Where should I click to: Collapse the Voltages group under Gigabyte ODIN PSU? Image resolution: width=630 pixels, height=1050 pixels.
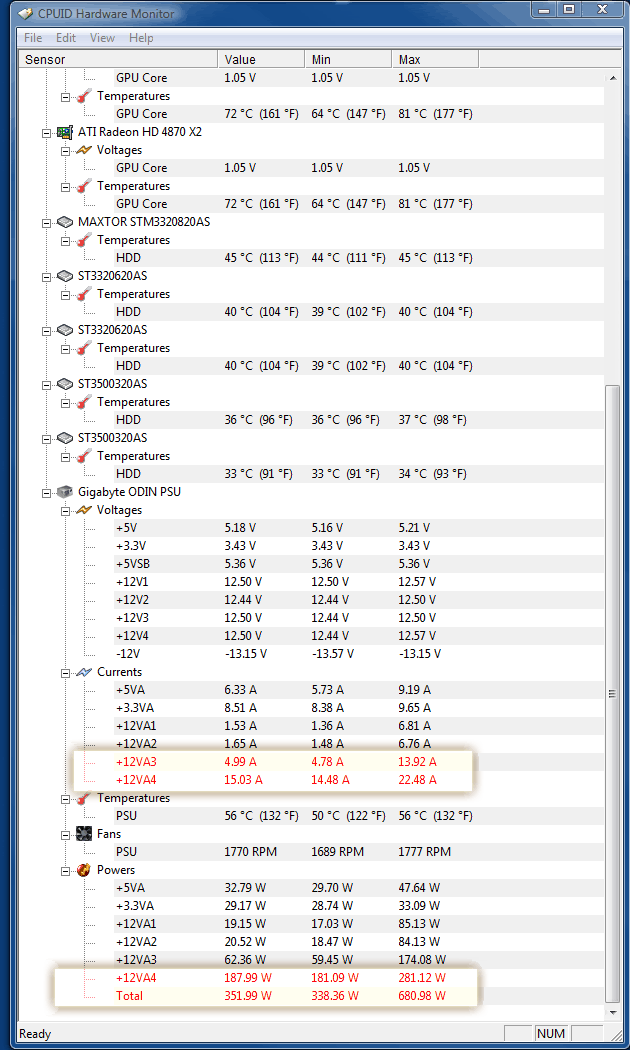coord(66,511)
